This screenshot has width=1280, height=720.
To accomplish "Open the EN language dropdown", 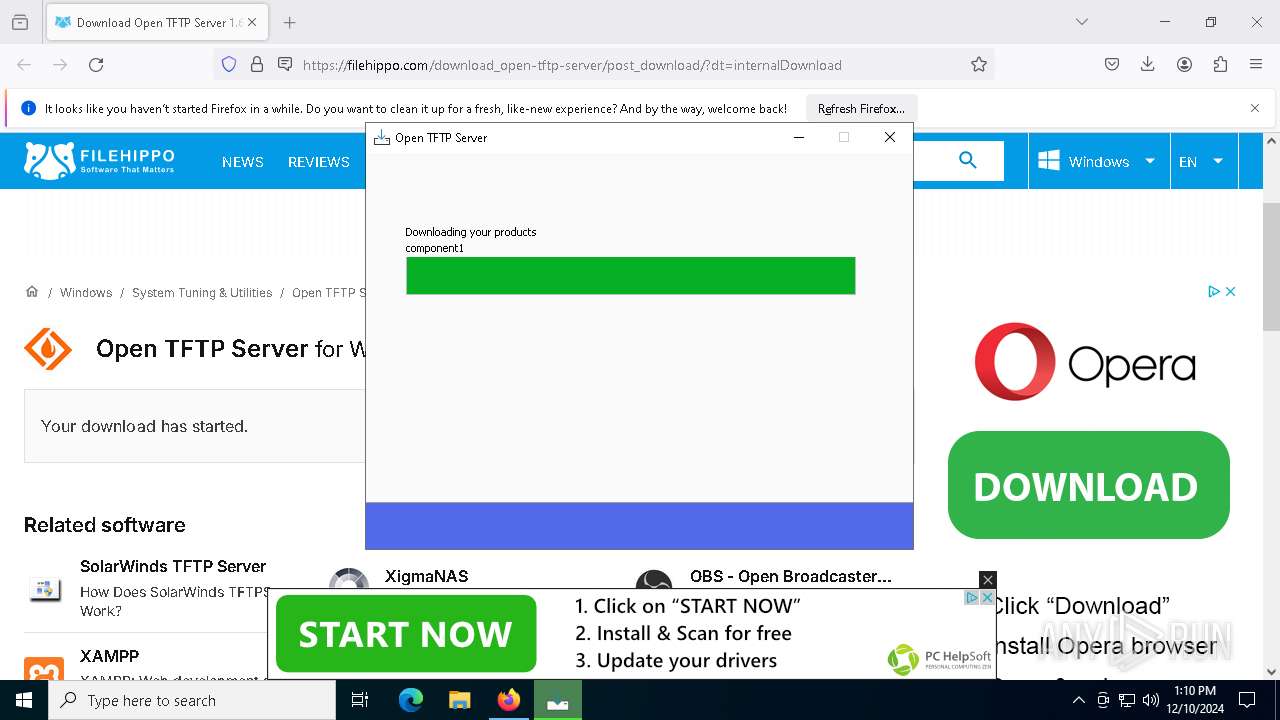I will pyautogui.click(x=1204, y=161).
